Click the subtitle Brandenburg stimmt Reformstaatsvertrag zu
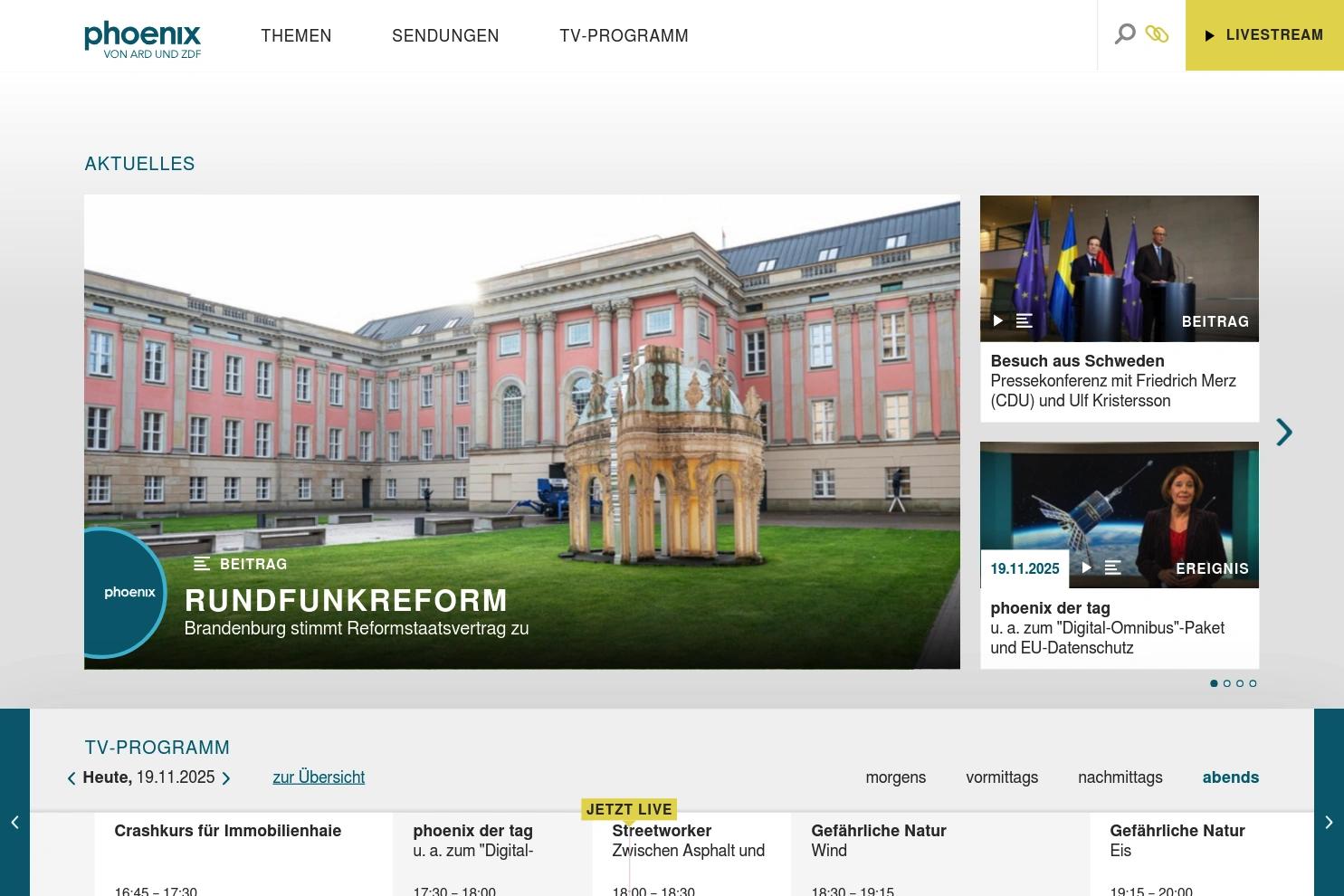The height and width of the screenshot is (896, 1344). click(x=357, y=628)
